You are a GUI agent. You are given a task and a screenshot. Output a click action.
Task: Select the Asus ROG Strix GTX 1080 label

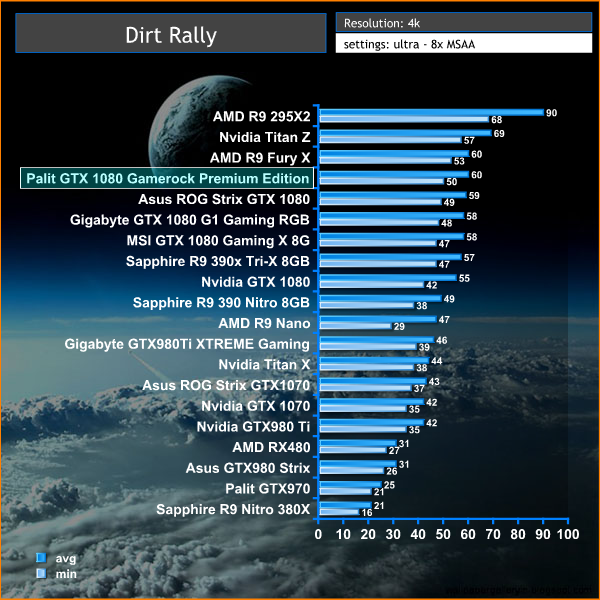click(x=224, y=199)
